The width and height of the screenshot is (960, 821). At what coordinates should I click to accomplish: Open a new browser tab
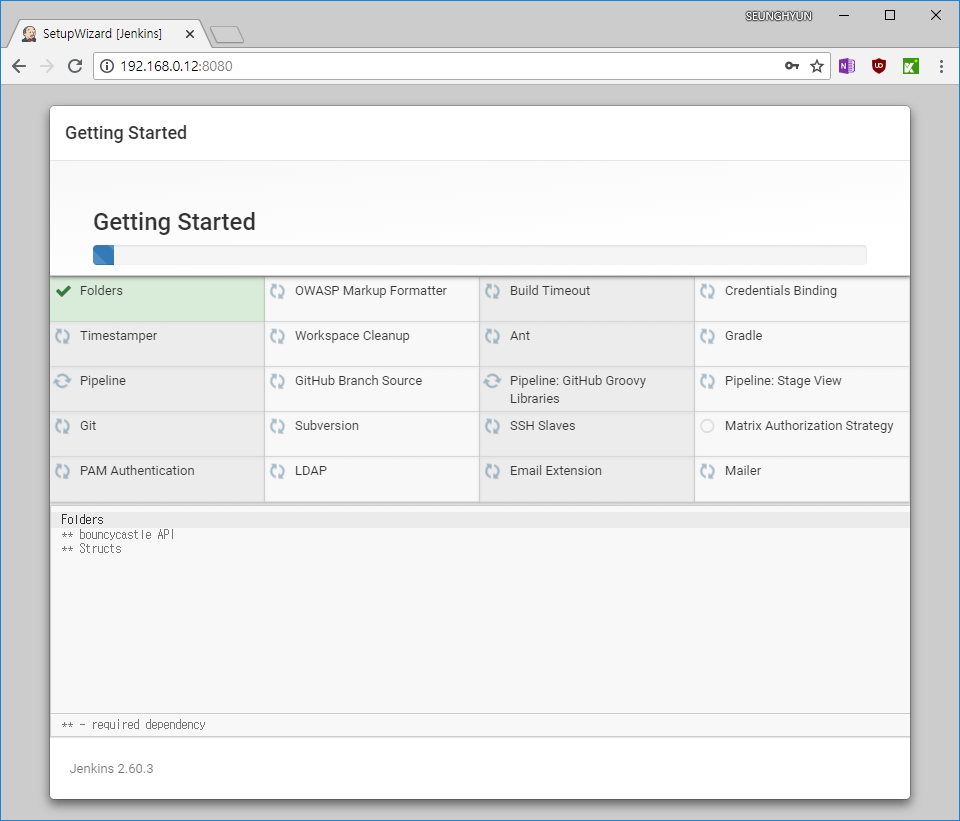[x=227, y=34]
